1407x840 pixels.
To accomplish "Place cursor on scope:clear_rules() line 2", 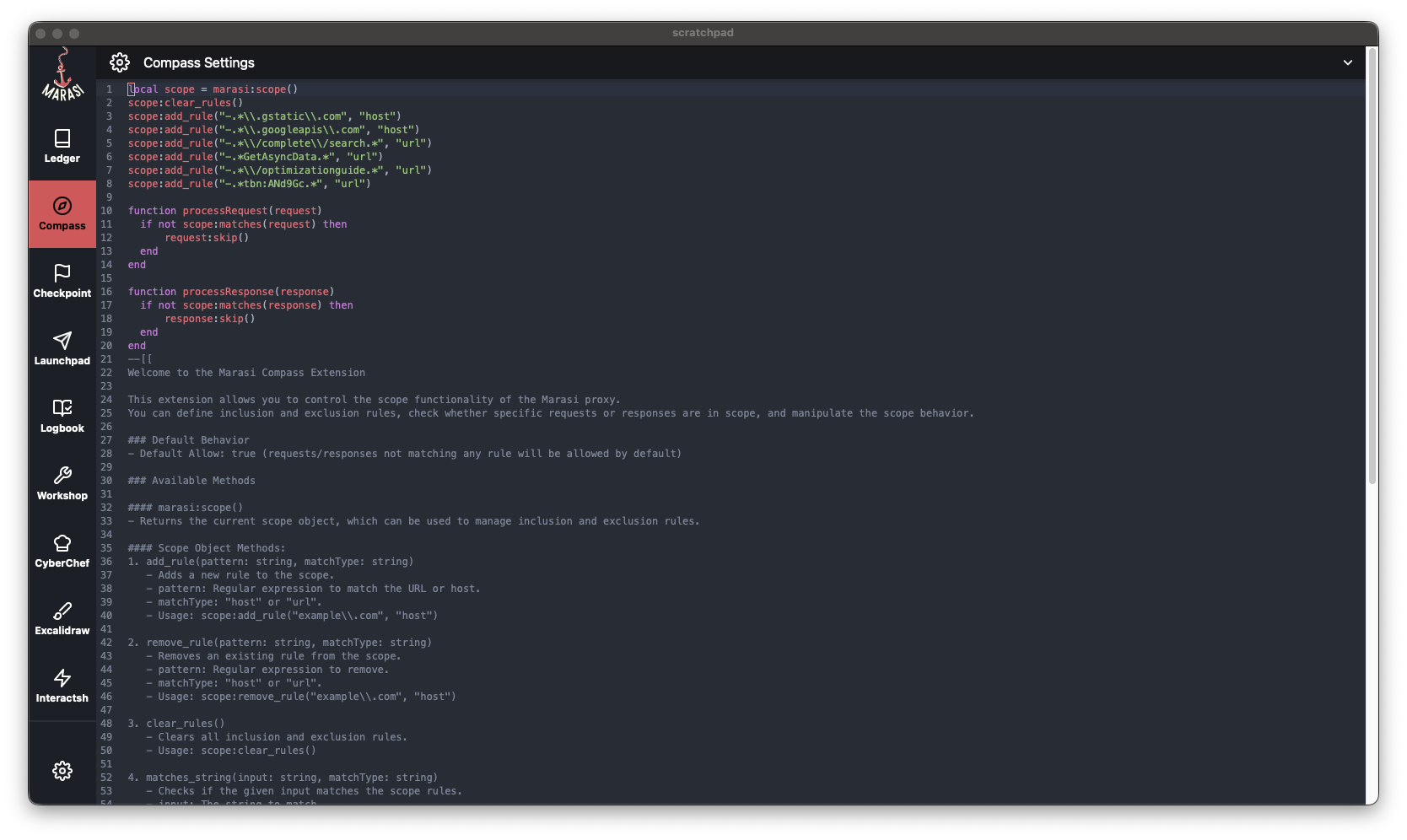I will point(186,103).
